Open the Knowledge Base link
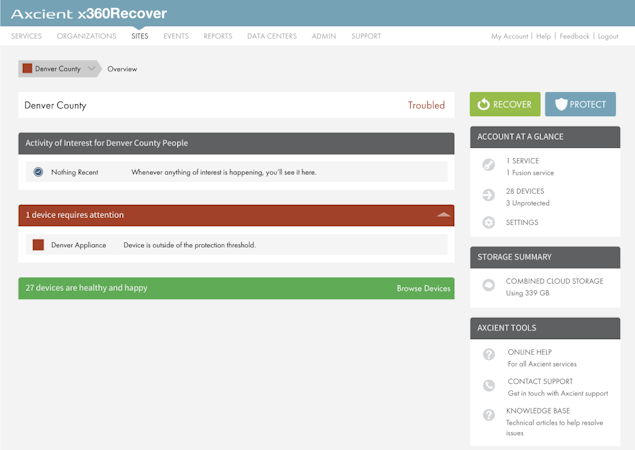This screenshot has height=450, width=635. tap(538, 411)
